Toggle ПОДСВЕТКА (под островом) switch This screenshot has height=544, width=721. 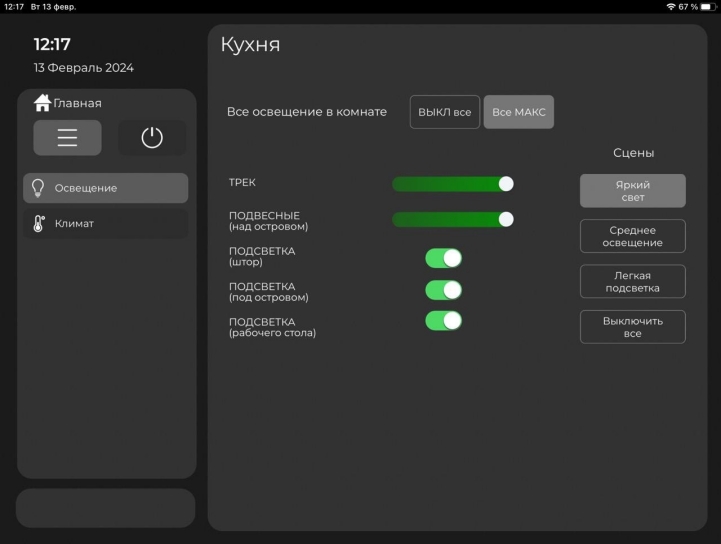443,290
